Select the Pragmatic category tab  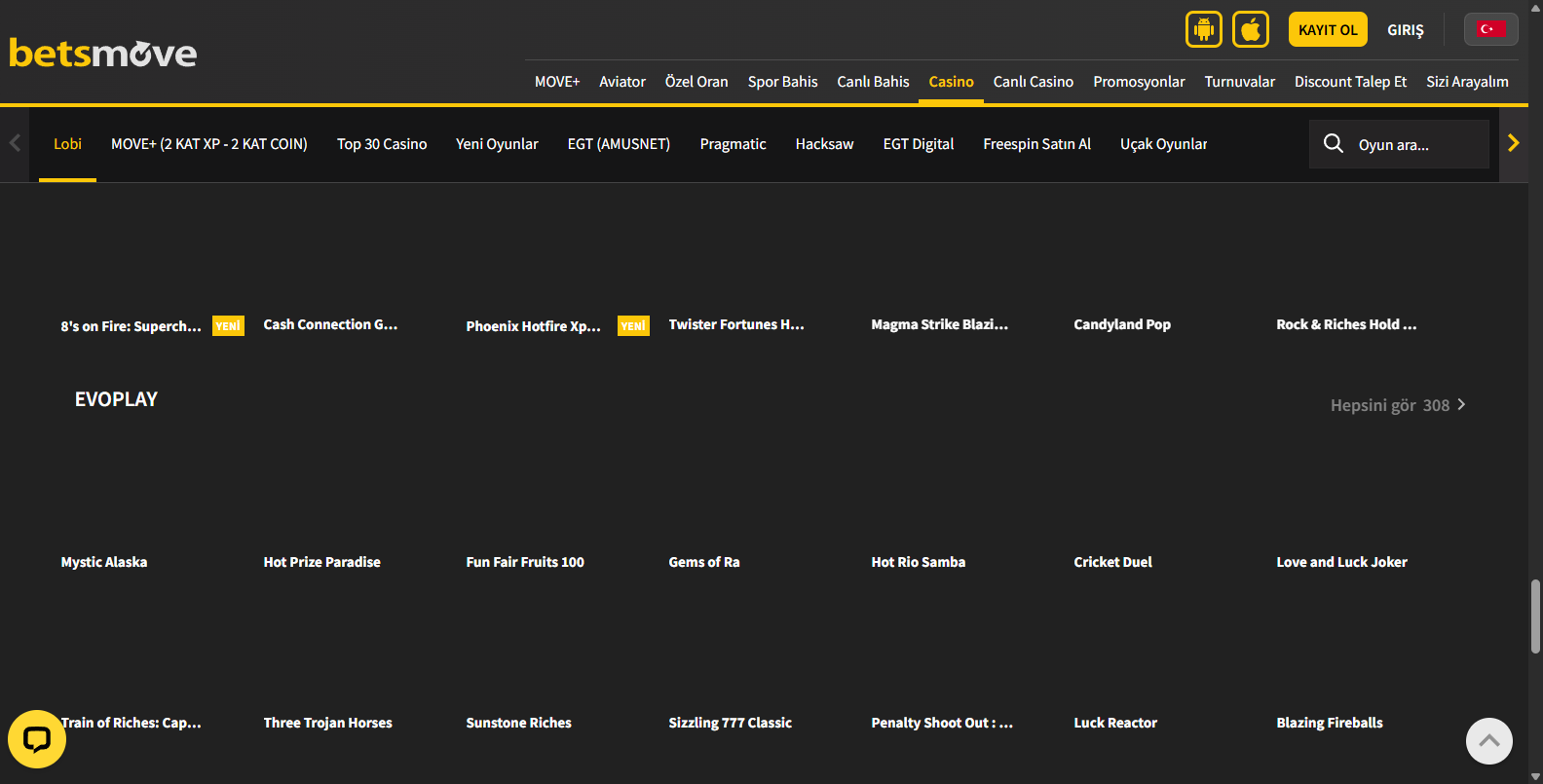pos(733,144)
